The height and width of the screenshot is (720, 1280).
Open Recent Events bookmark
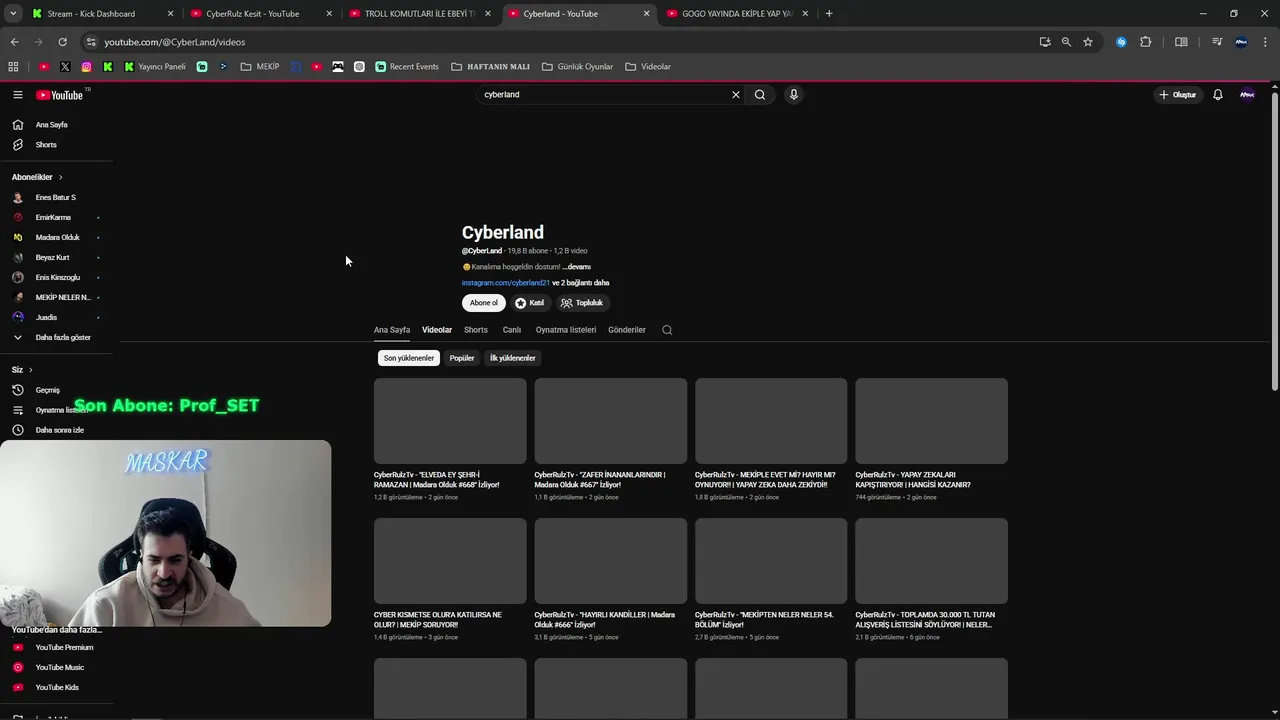pos(407,67)
